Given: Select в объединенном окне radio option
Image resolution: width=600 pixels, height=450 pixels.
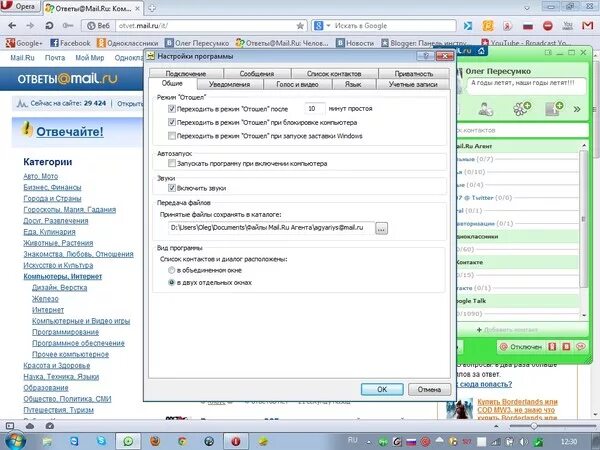Looking at the screenshot, I should point(171,270).
